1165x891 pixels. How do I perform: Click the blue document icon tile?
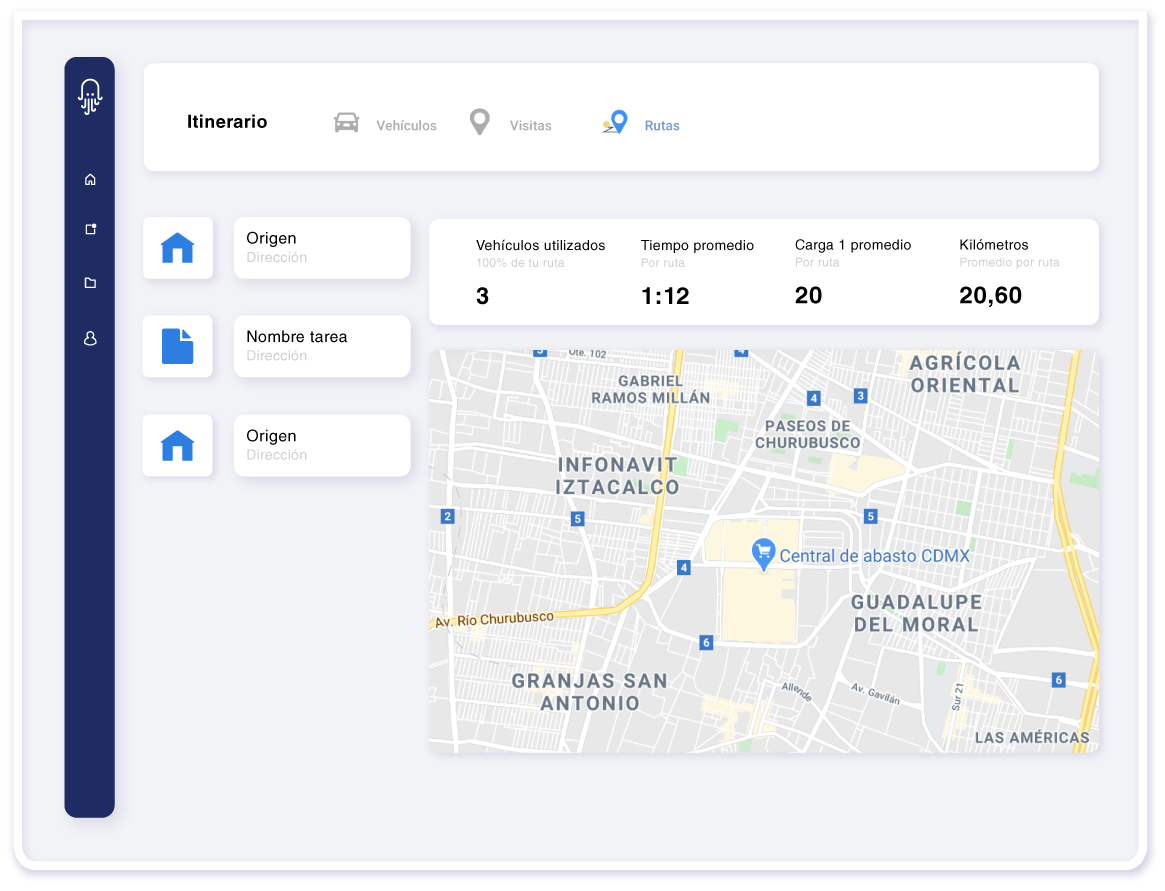pos(178,346)
